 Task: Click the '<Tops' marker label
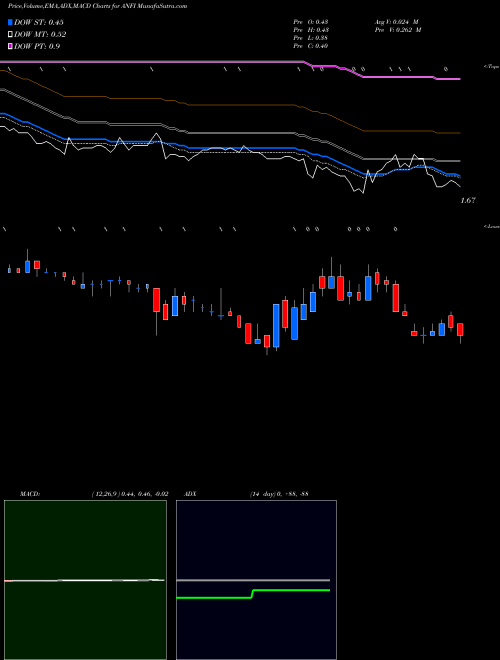pos(492,67)
